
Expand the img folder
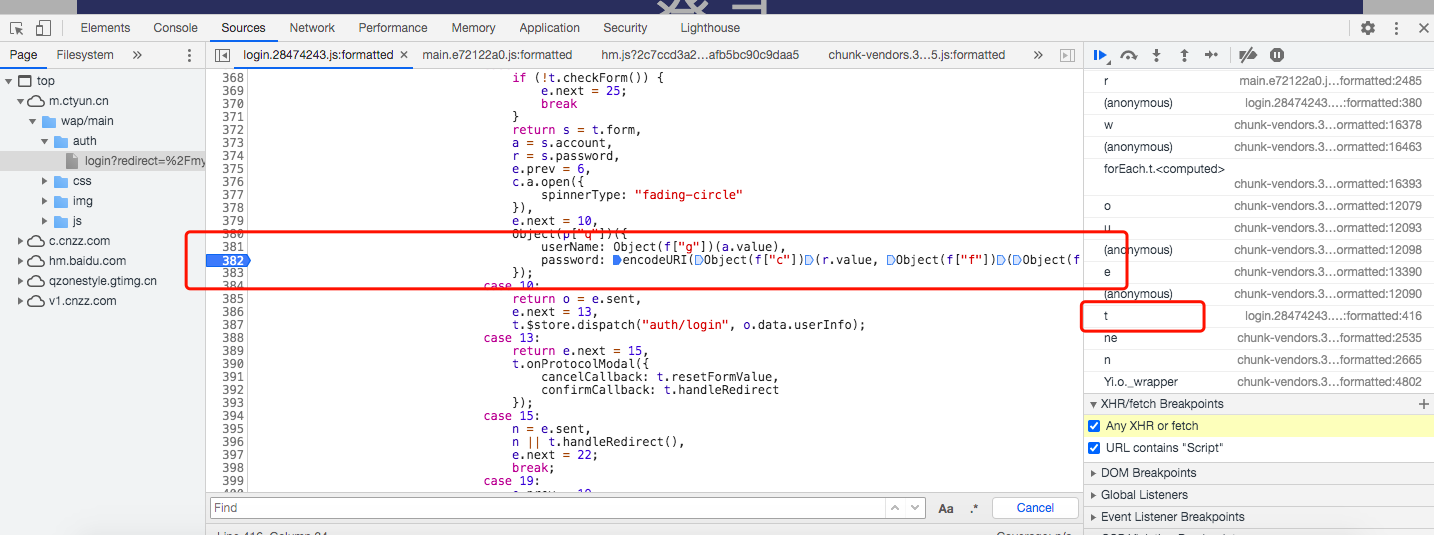45,201
